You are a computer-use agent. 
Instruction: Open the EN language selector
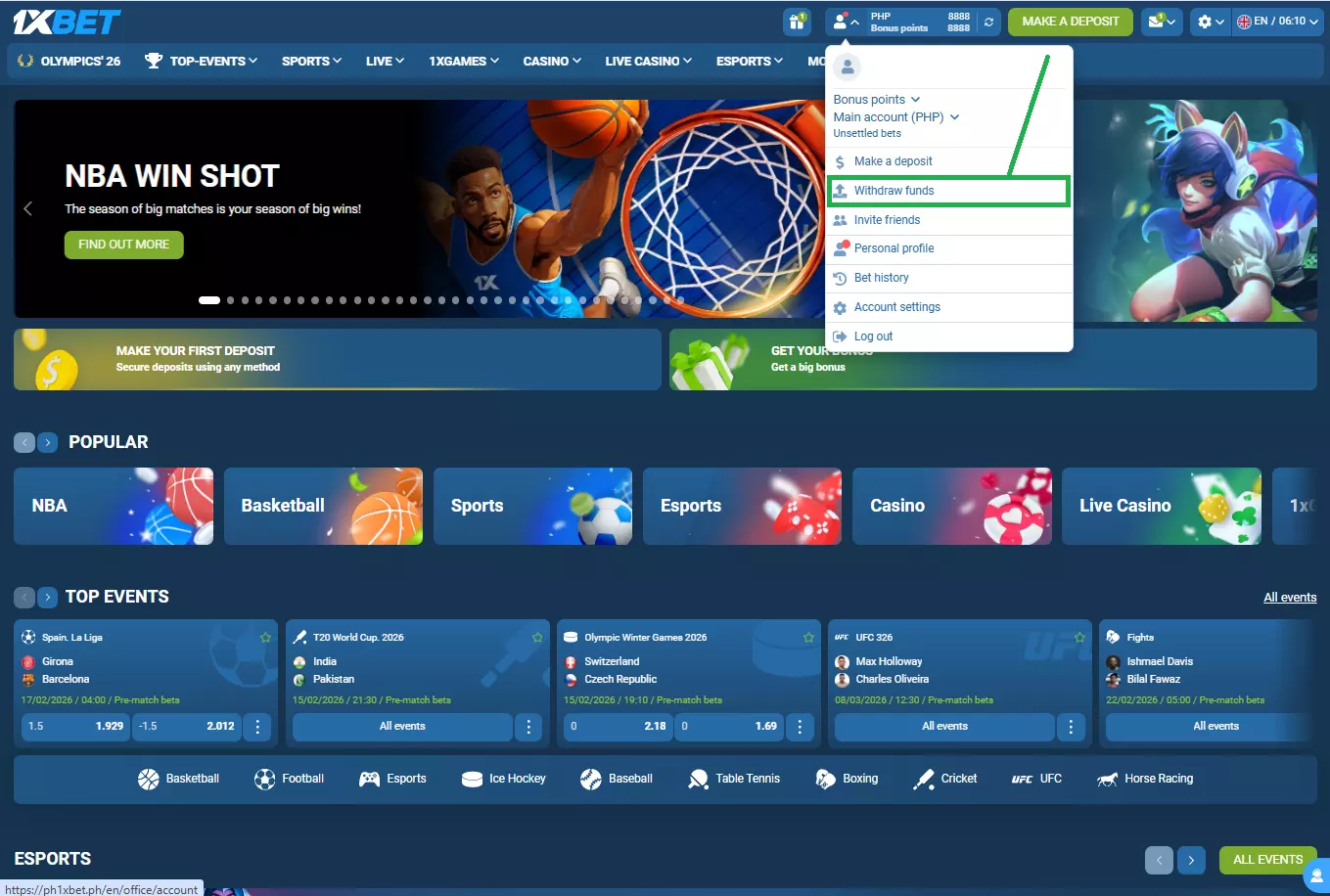pyautogui.click(x=1270, y=22)
